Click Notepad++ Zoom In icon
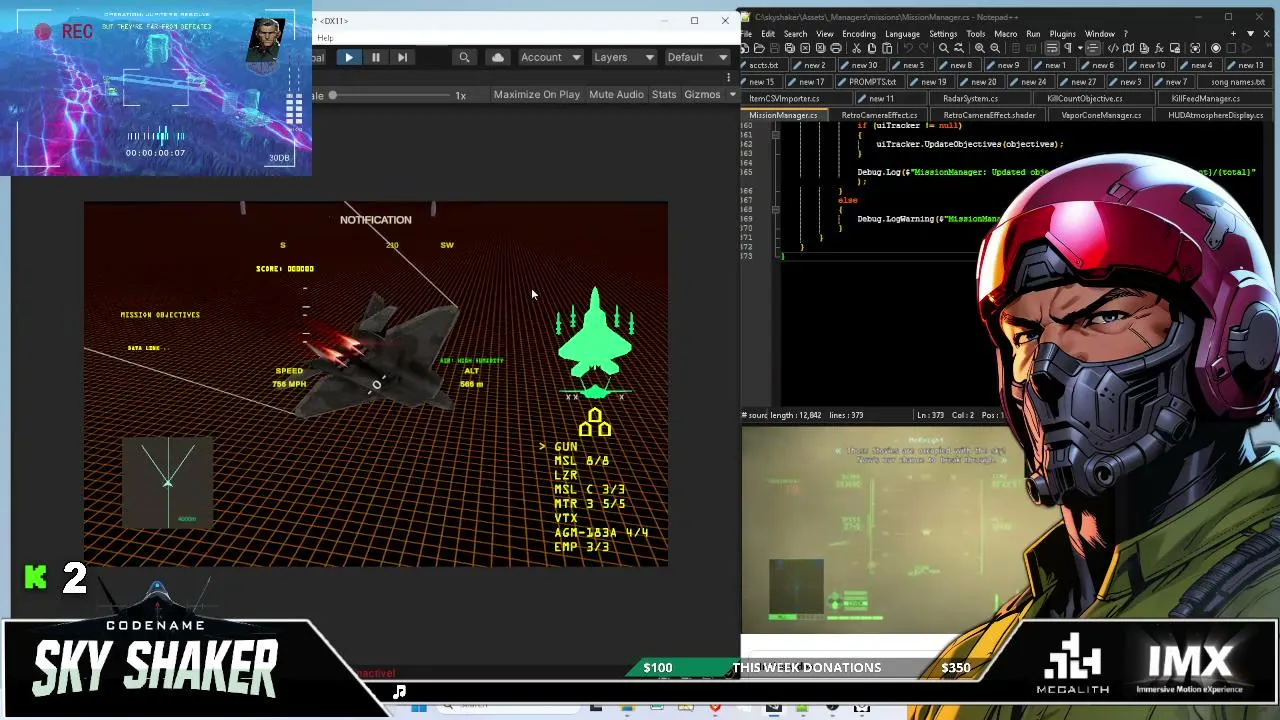Image resolution: width=1280 pixels, height=720 pixels. [979, 48]
